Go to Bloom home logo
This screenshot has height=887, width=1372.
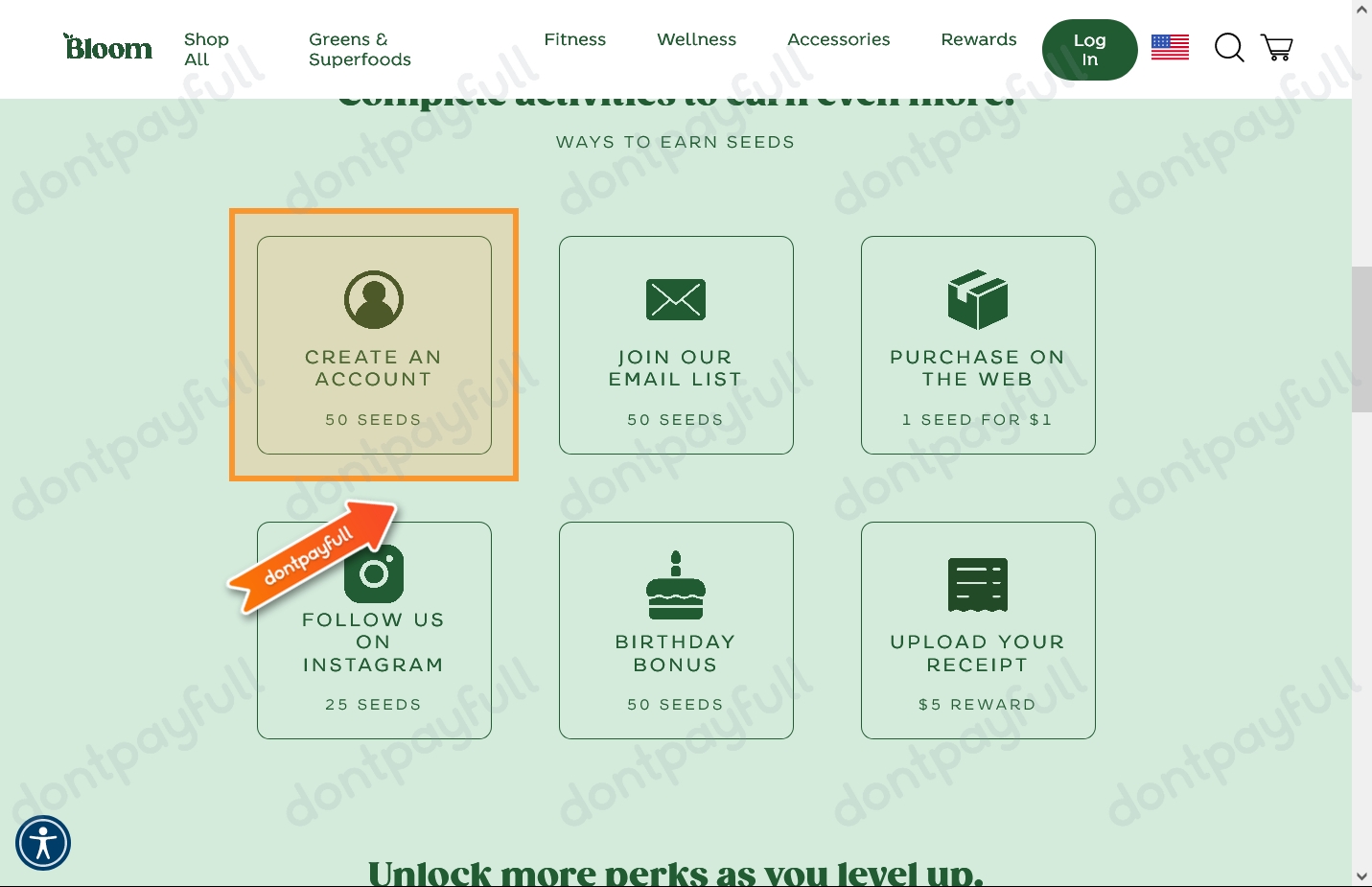[x=107, y=47]
